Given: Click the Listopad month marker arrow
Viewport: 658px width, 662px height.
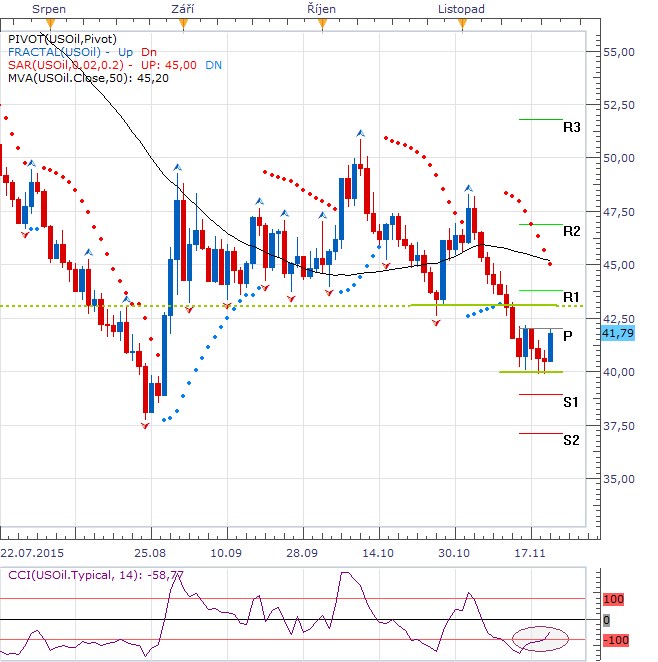Looking at the screenshot, I should coord(463,24).
